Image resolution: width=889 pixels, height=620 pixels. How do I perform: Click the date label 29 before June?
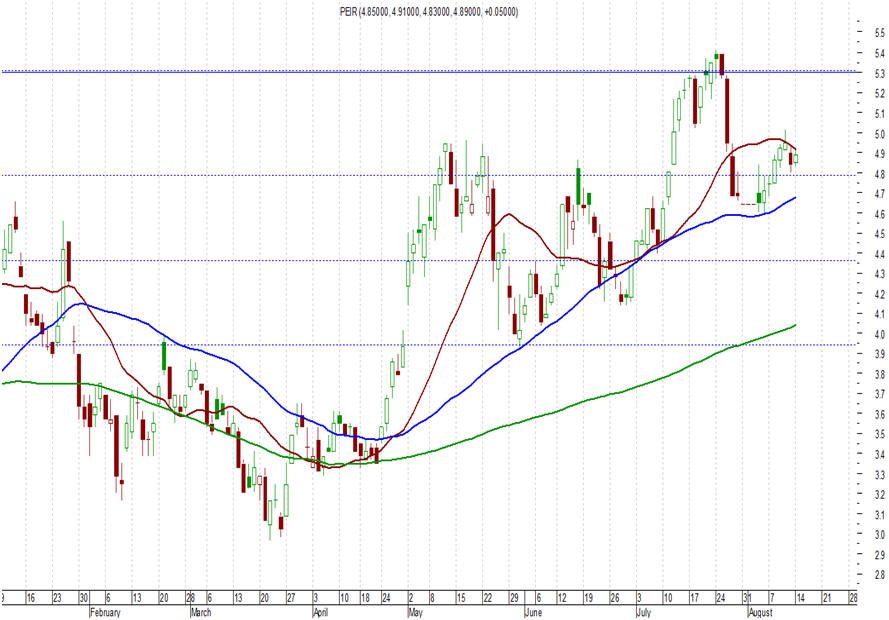tap(514, 598)
